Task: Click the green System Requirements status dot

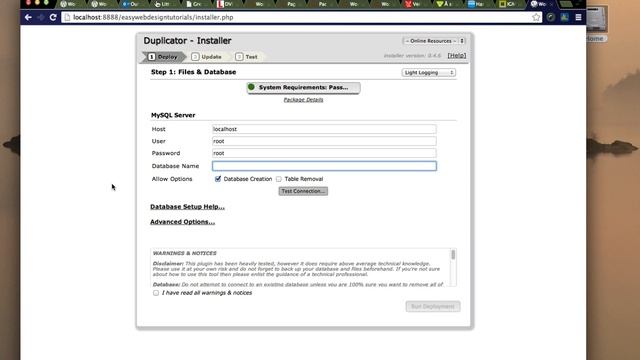Action: click(x=251, y=87)
